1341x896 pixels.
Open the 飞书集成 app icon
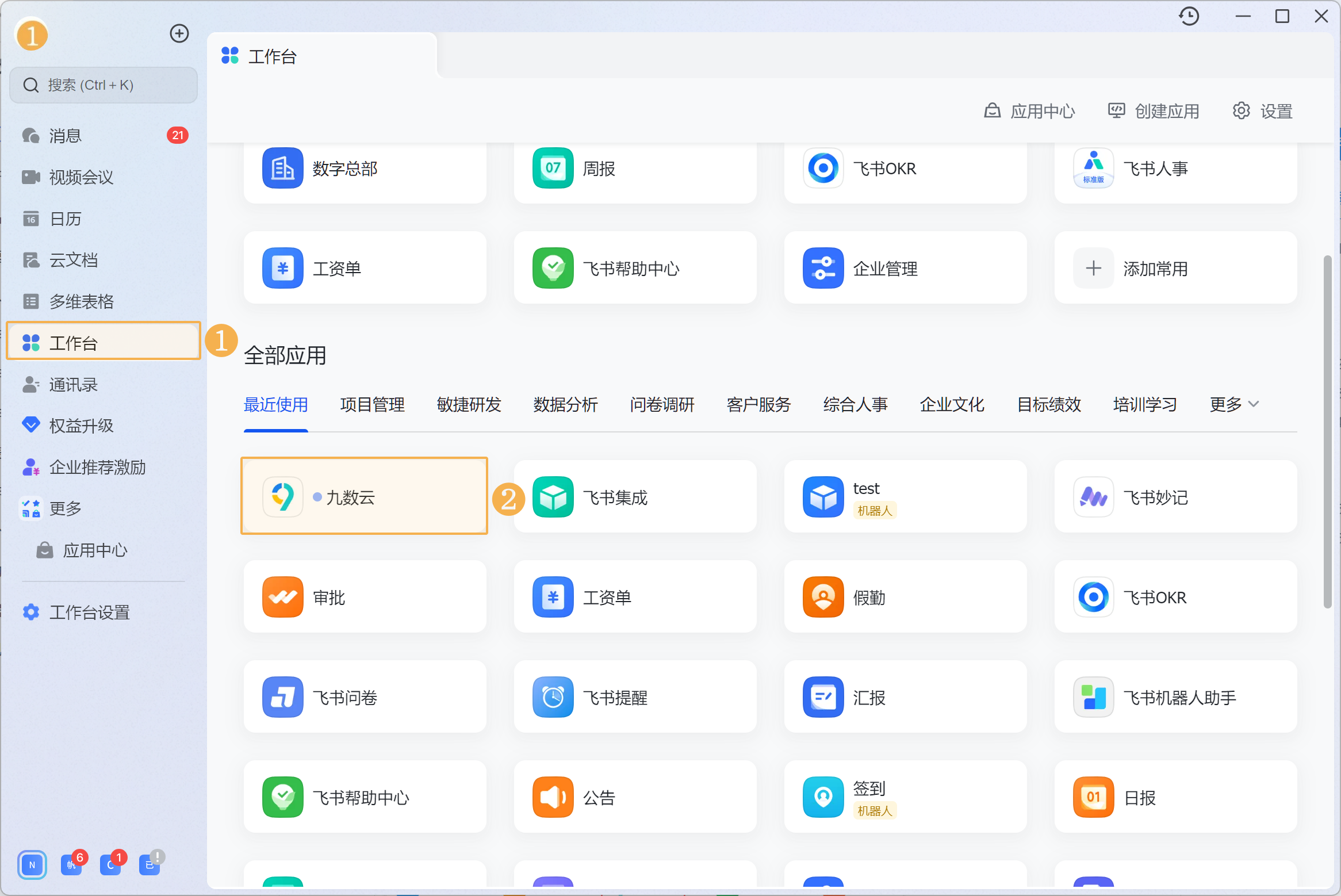coord(553,497)
